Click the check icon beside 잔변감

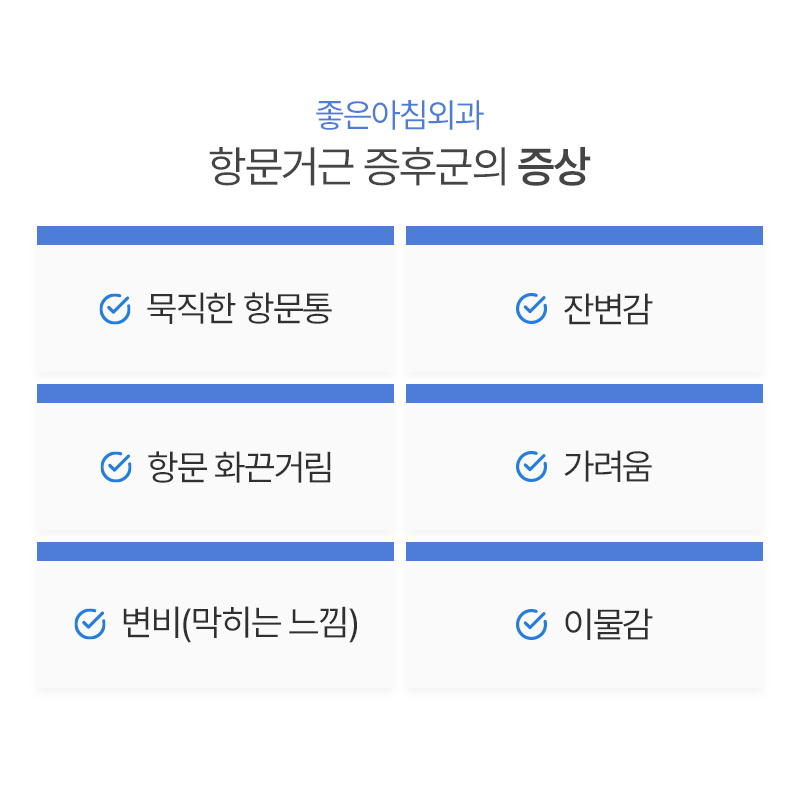(x=531, y=309)
